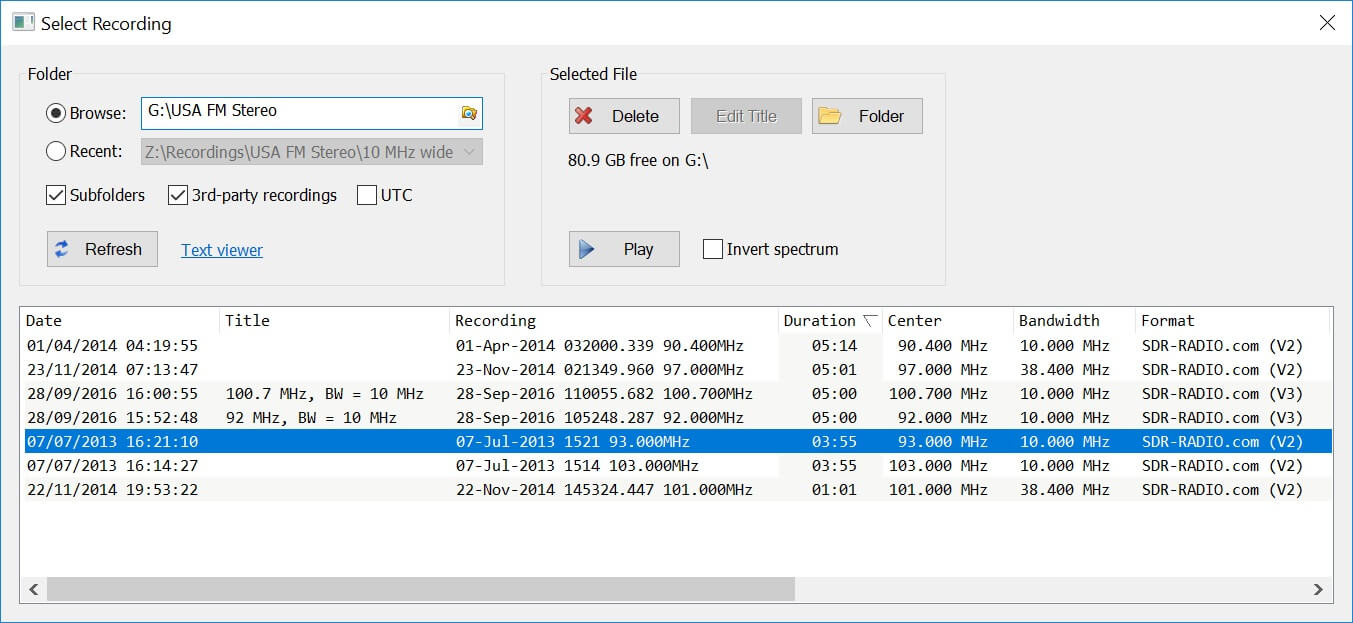Uncheck the Subfolders checkbox
The image size is (1353, 623).
click(56, 194)
